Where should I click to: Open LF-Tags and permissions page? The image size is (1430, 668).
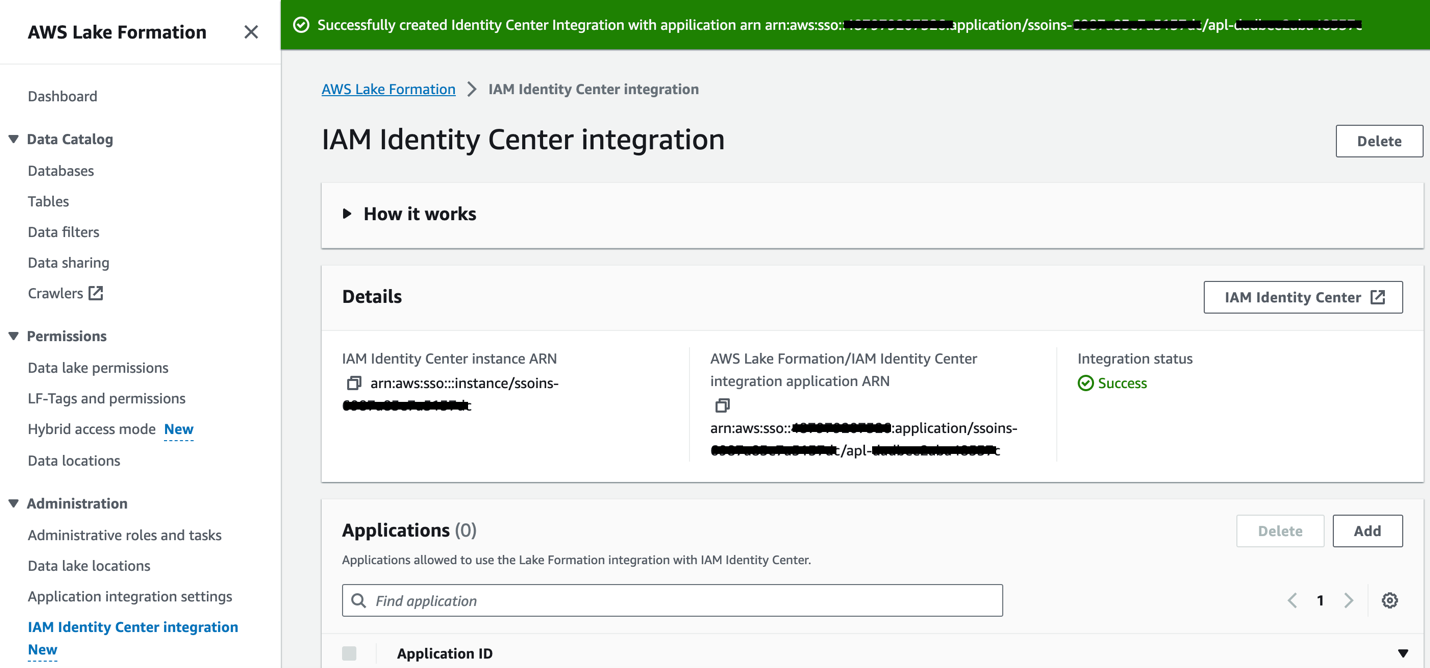[106, 398]
